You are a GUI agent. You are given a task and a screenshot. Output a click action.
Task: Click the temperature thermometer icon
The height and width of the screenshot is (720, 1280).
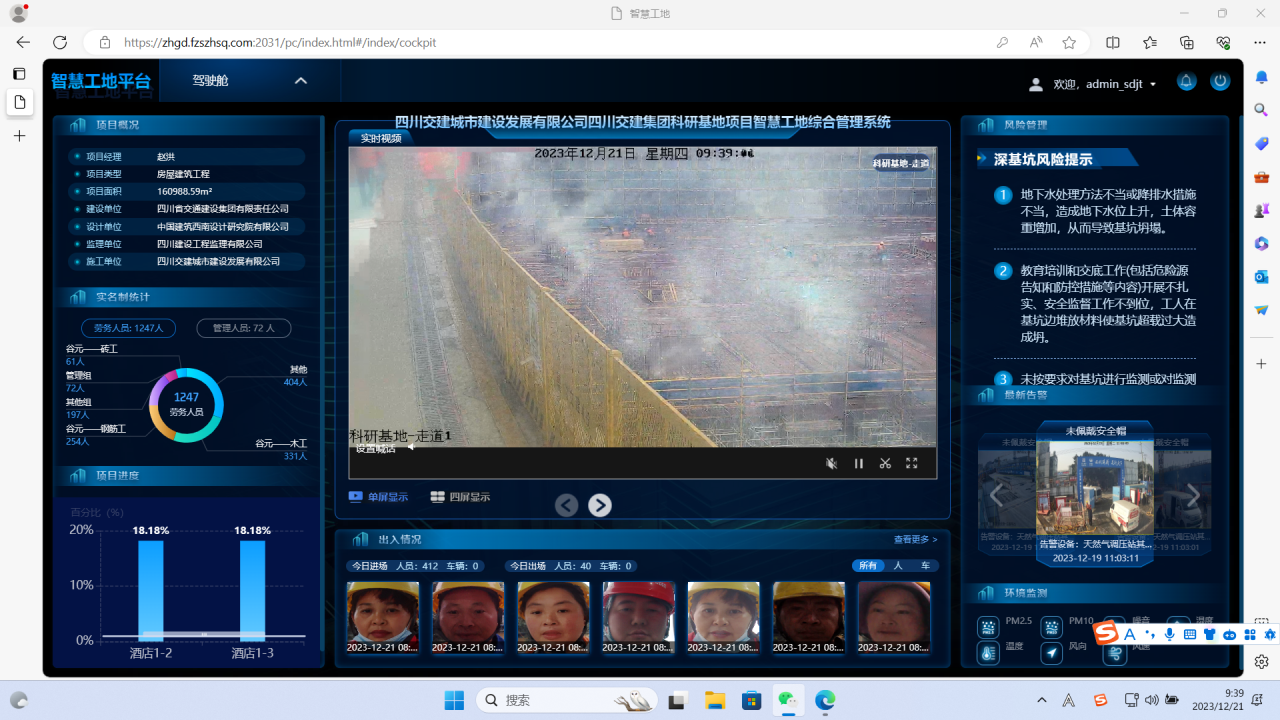click(x=988, y=653)
